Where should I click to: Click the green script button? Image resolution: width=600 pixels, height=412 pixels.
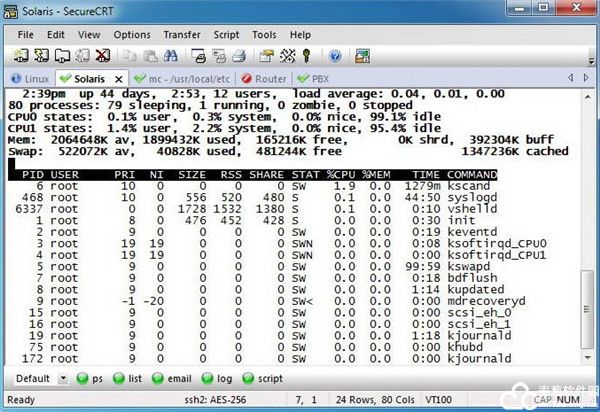tap(262, 378)
